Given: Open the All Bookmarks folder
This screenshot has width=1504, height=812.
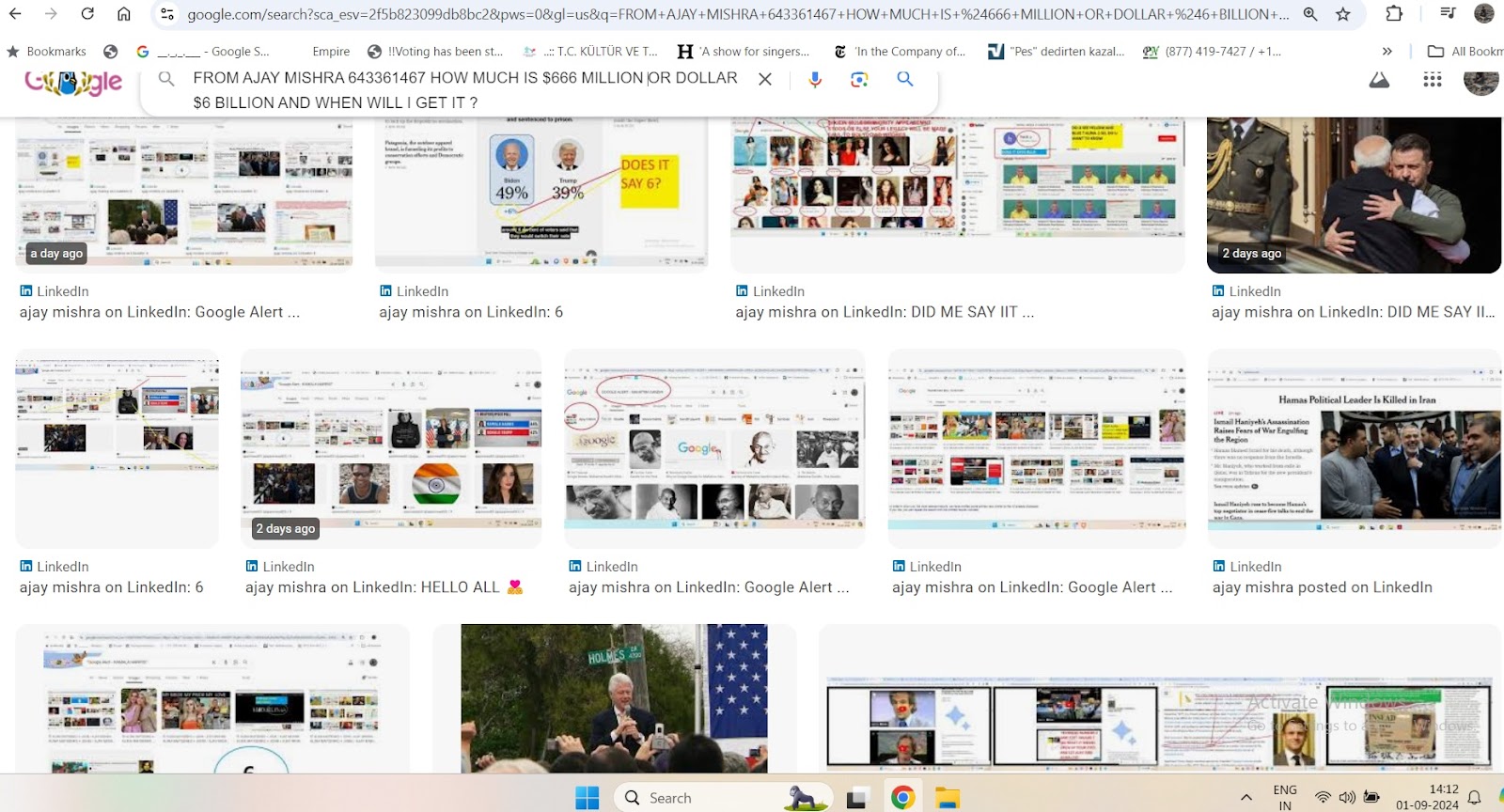Looking at the screenshot, I should point(1466,52).
